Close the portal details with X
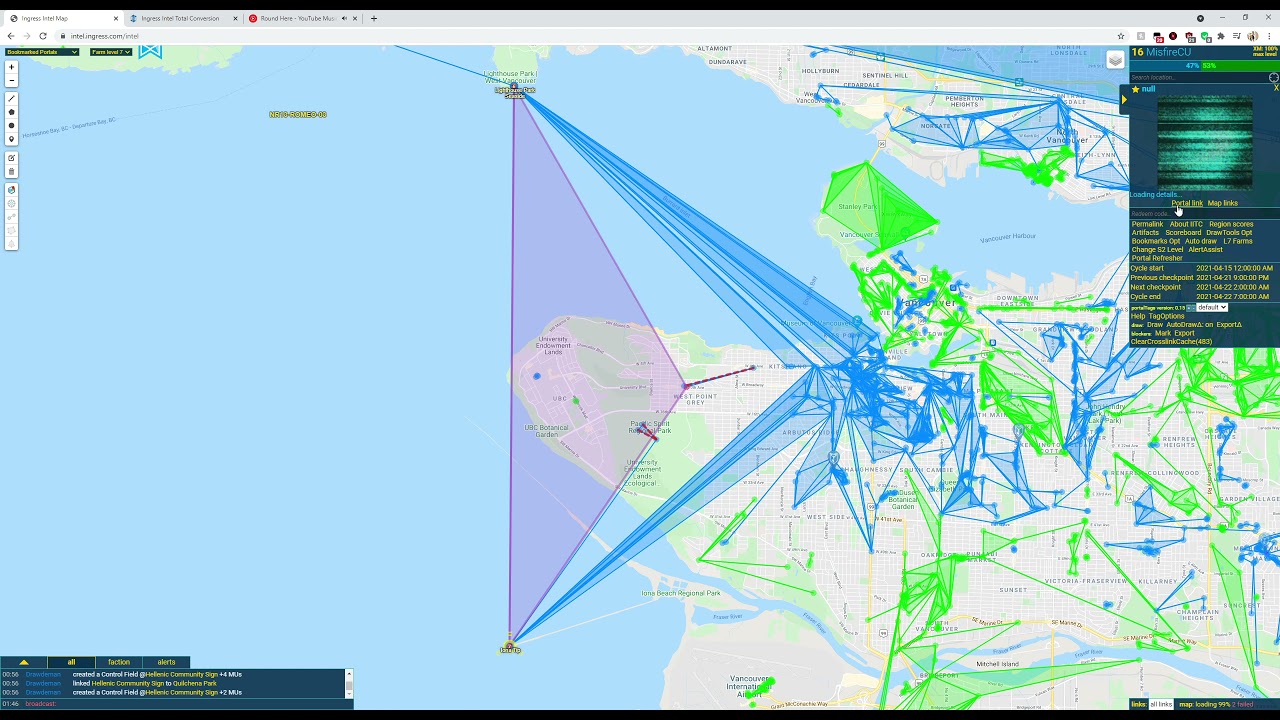1280x720 pixels. (x=1276, y=88)
